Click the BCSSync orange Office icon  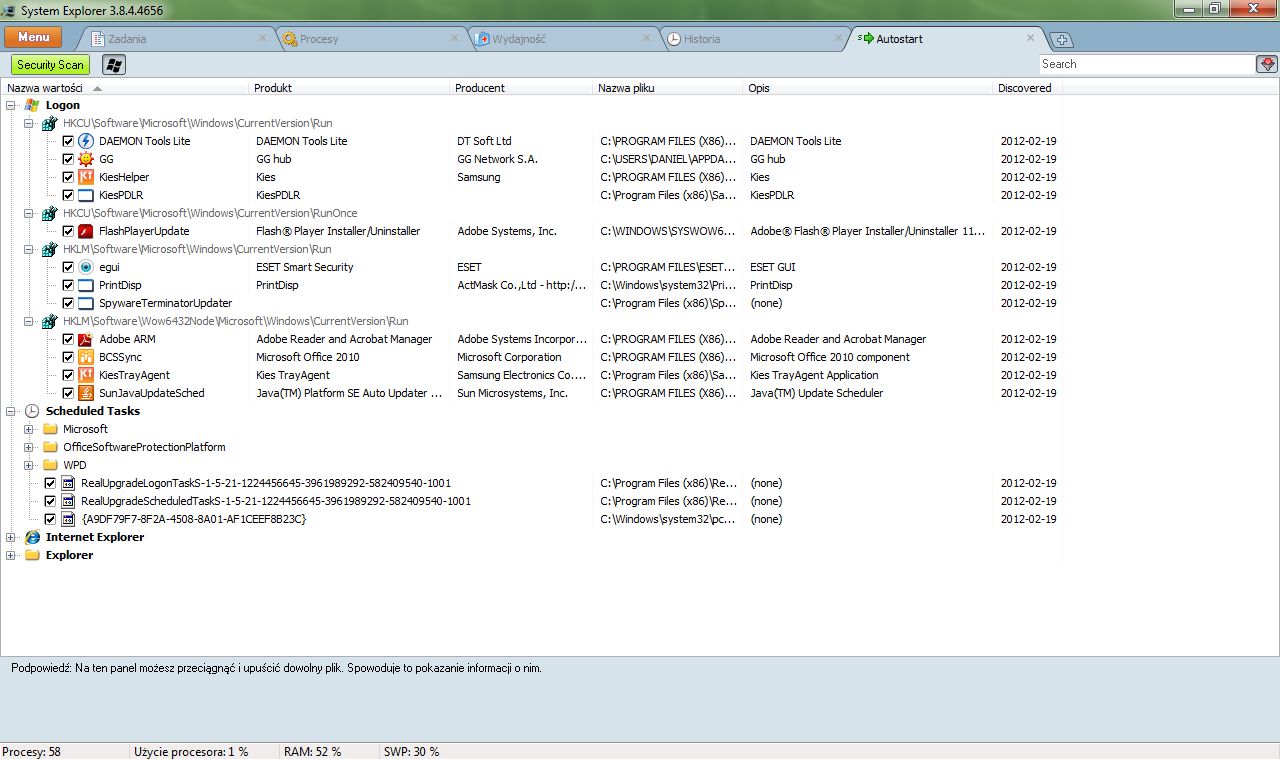(85, 357)
